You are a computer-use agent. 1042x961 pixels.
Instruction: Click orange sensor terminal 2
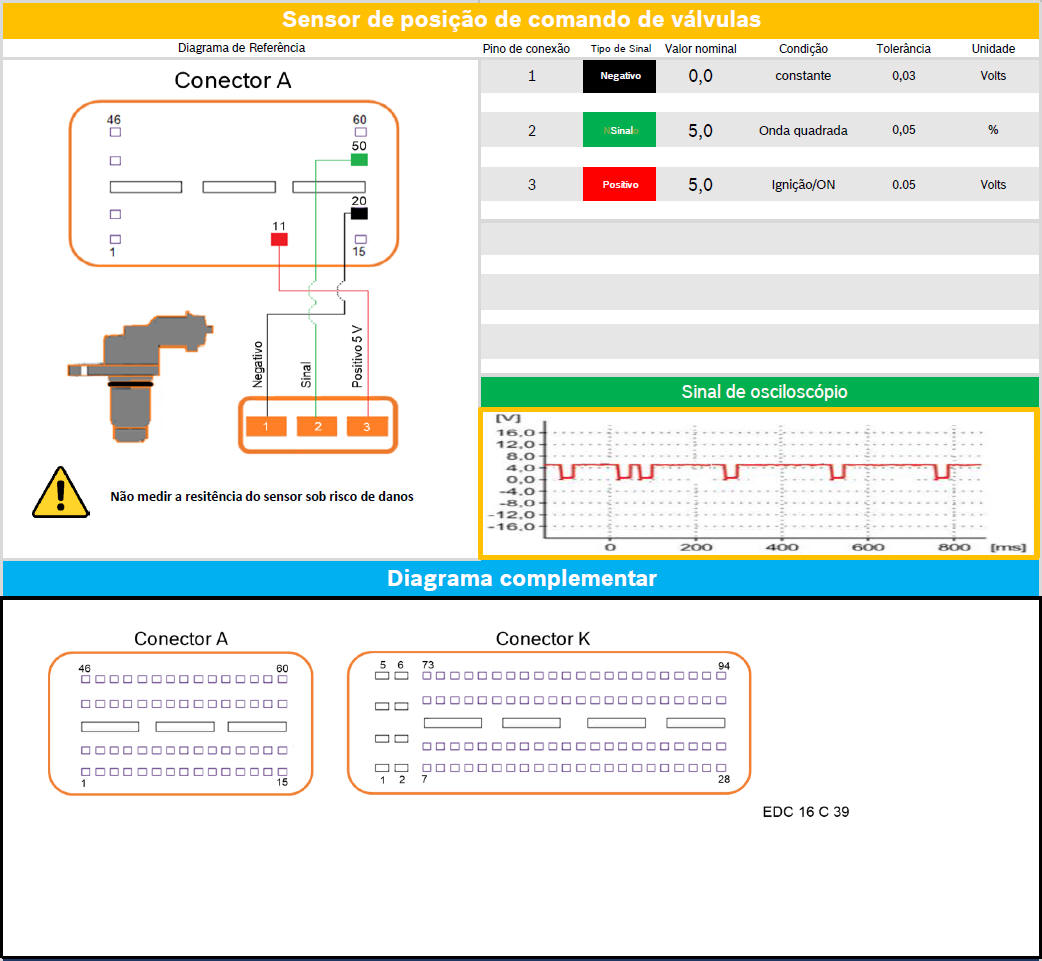317,427
